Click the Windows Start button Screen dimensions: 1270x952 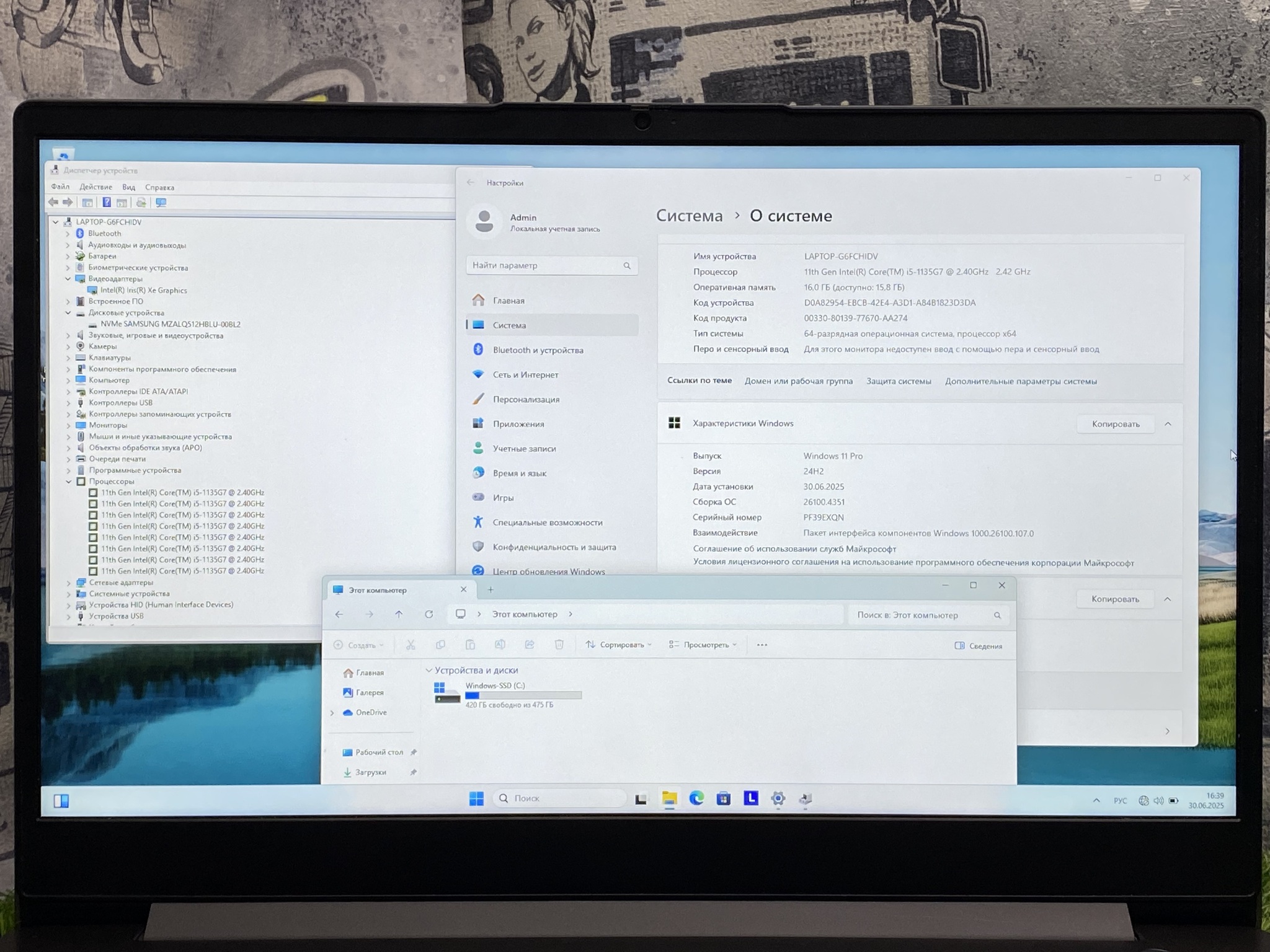[x=476, y=798]
